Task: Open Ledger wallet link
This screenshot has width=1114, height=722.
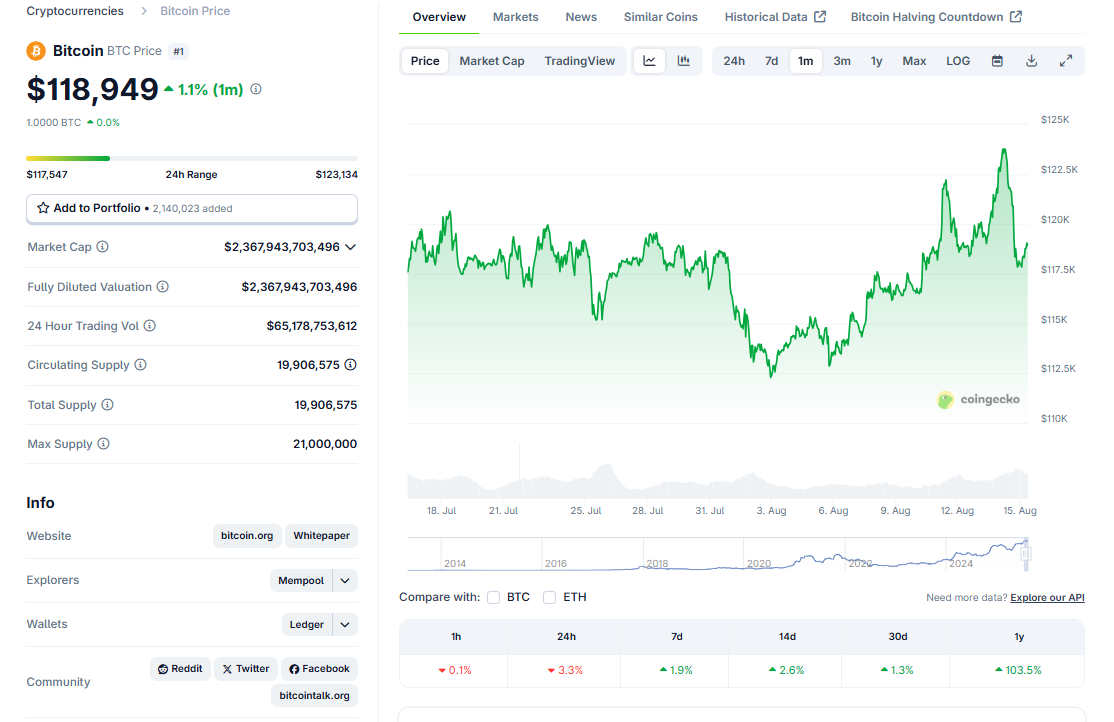Action: point(307,625)
